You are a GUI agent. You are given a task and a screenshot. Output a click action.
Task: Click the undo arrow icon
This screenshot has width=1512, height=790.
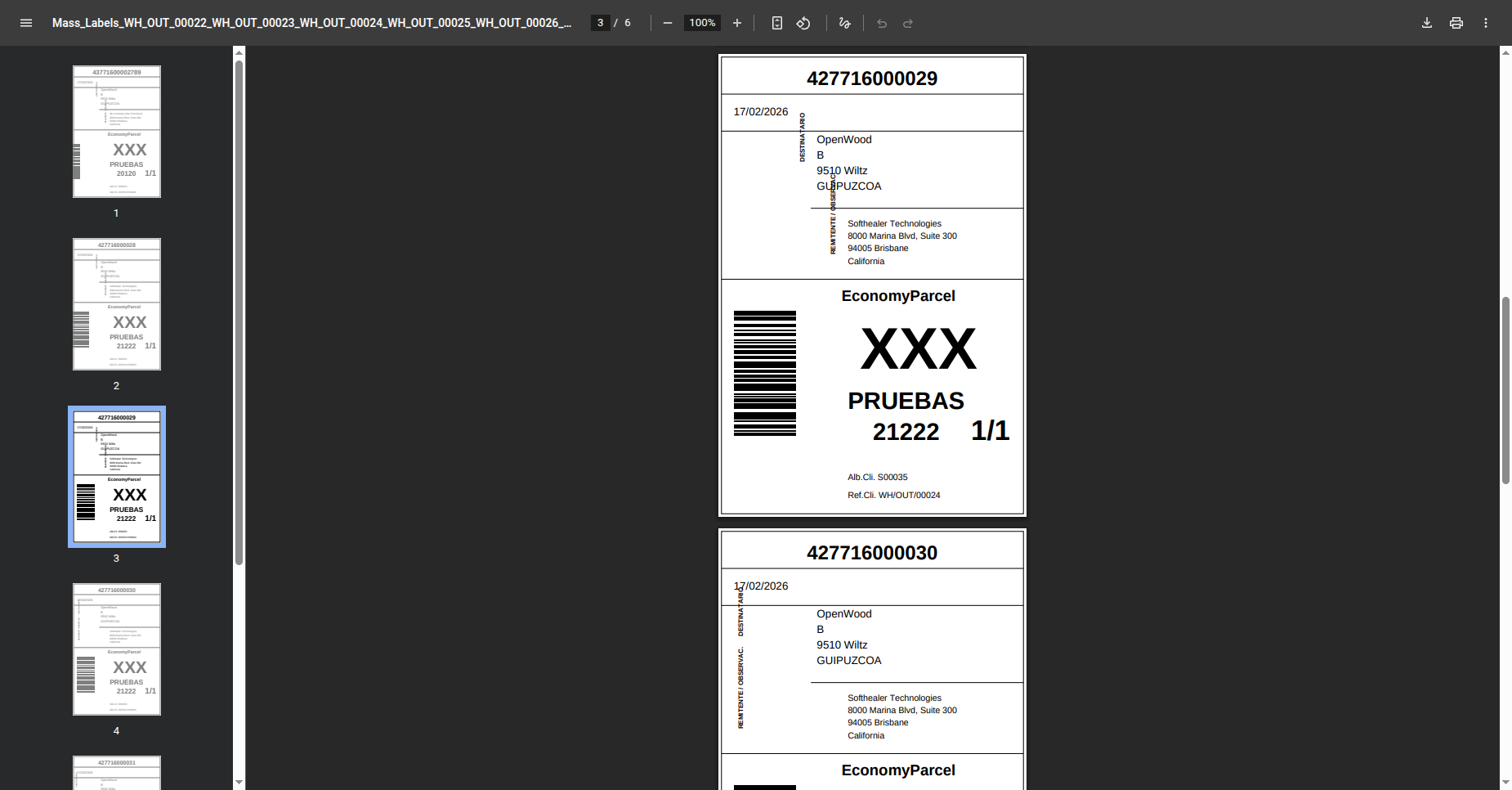click(x=882, y=23)
